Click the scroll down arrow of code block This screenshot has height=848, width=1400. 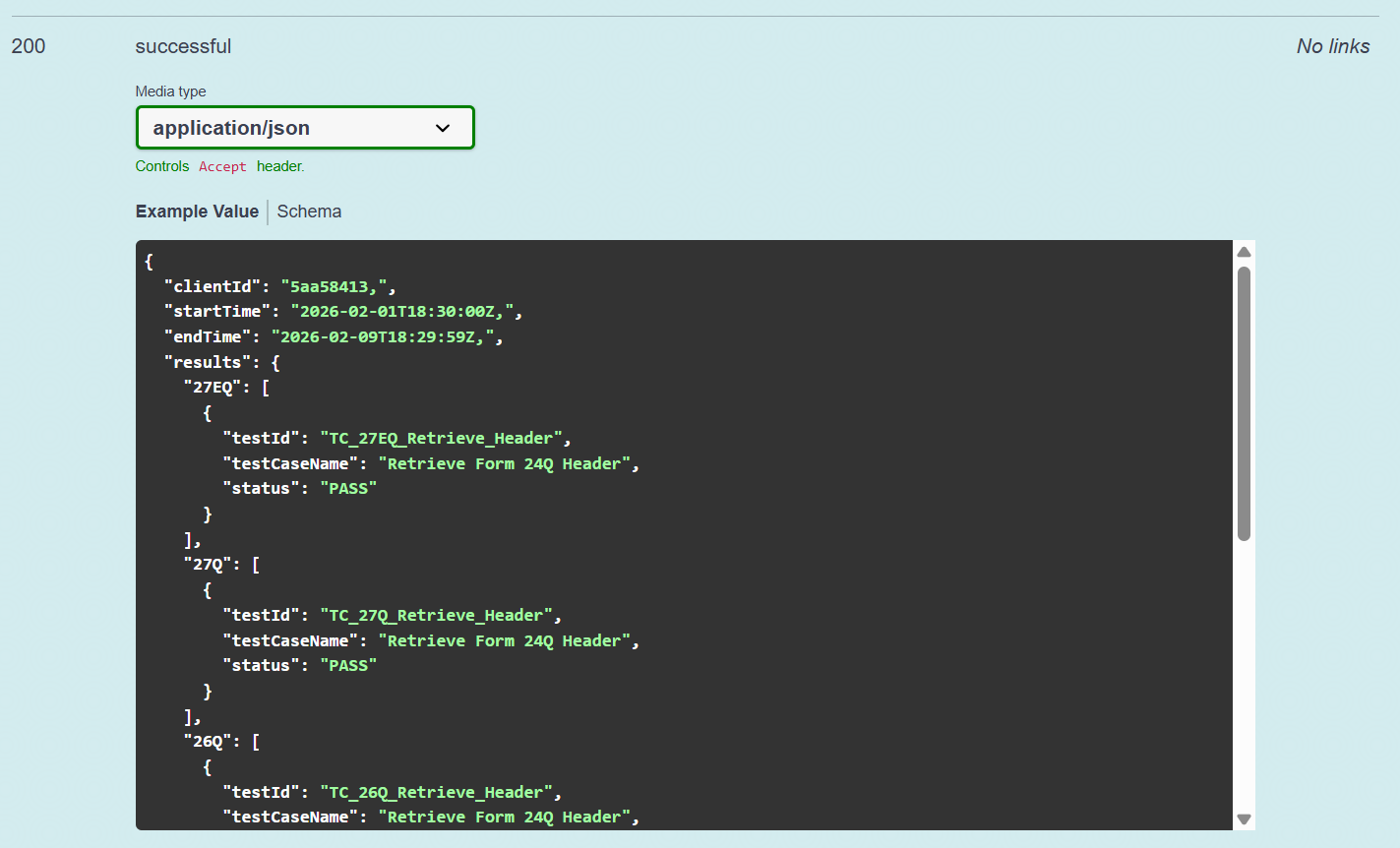(1244, 818)
